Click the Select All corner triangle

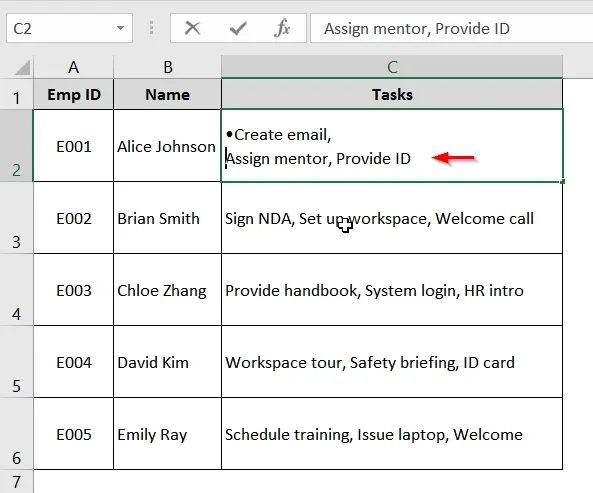pos(22,68)
